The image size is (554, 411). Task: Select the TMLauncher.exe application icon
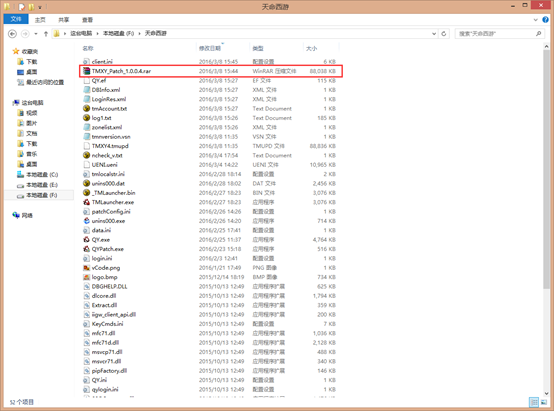pyautogui.click(x=87, y=202)
